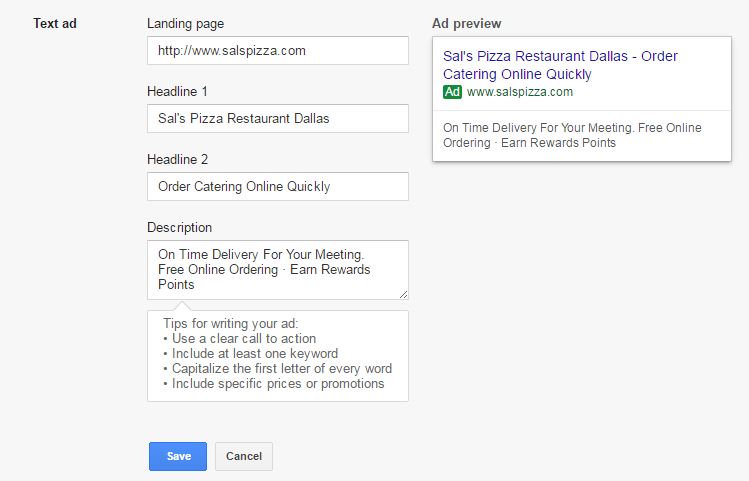Click 'Tips for writing your ad:' text

[x=231, y=323]
